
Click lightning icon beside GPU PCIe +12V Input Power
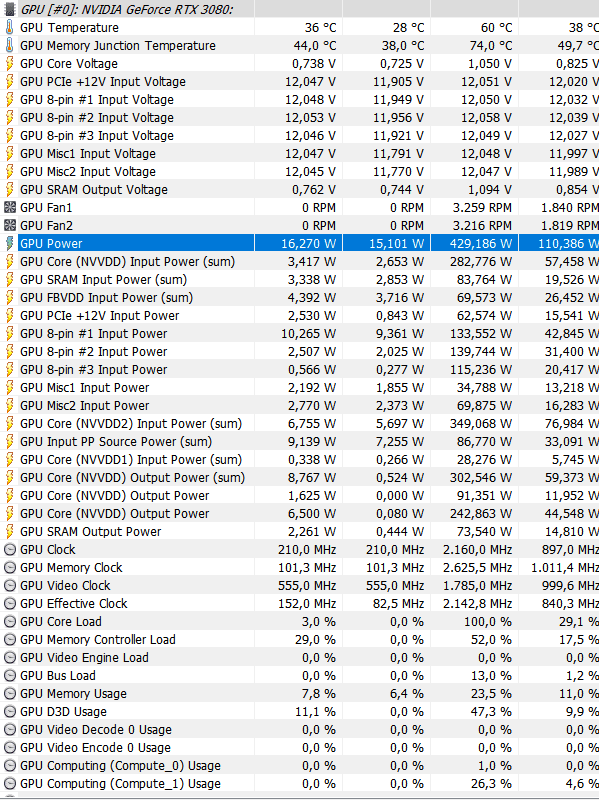10,315
